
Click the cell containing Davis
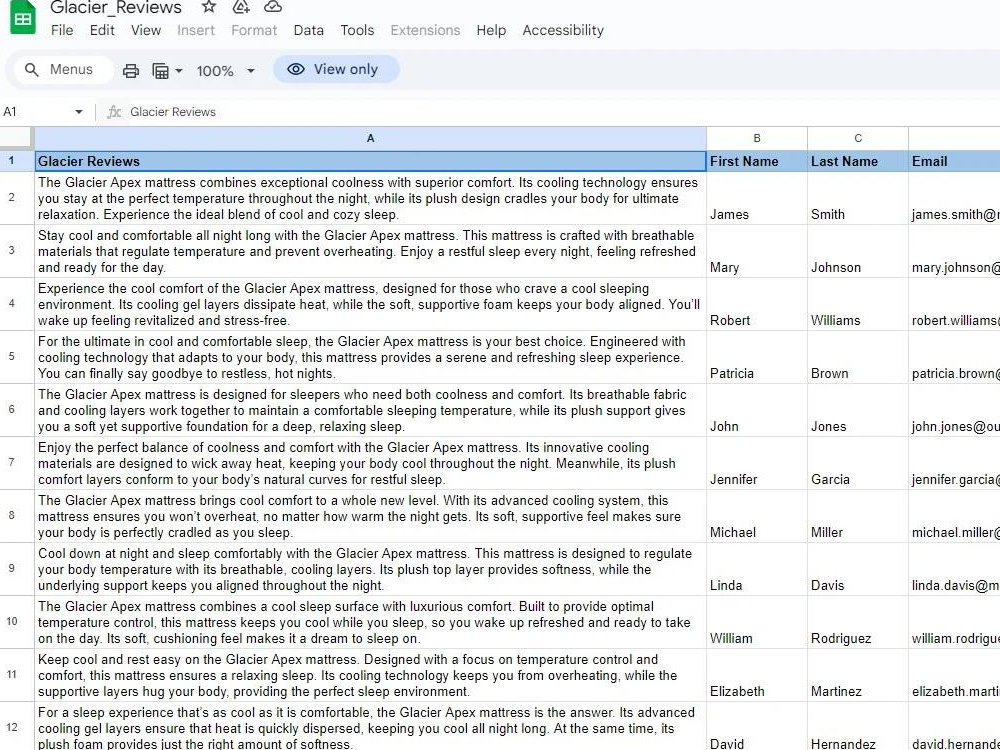[858, 568]
